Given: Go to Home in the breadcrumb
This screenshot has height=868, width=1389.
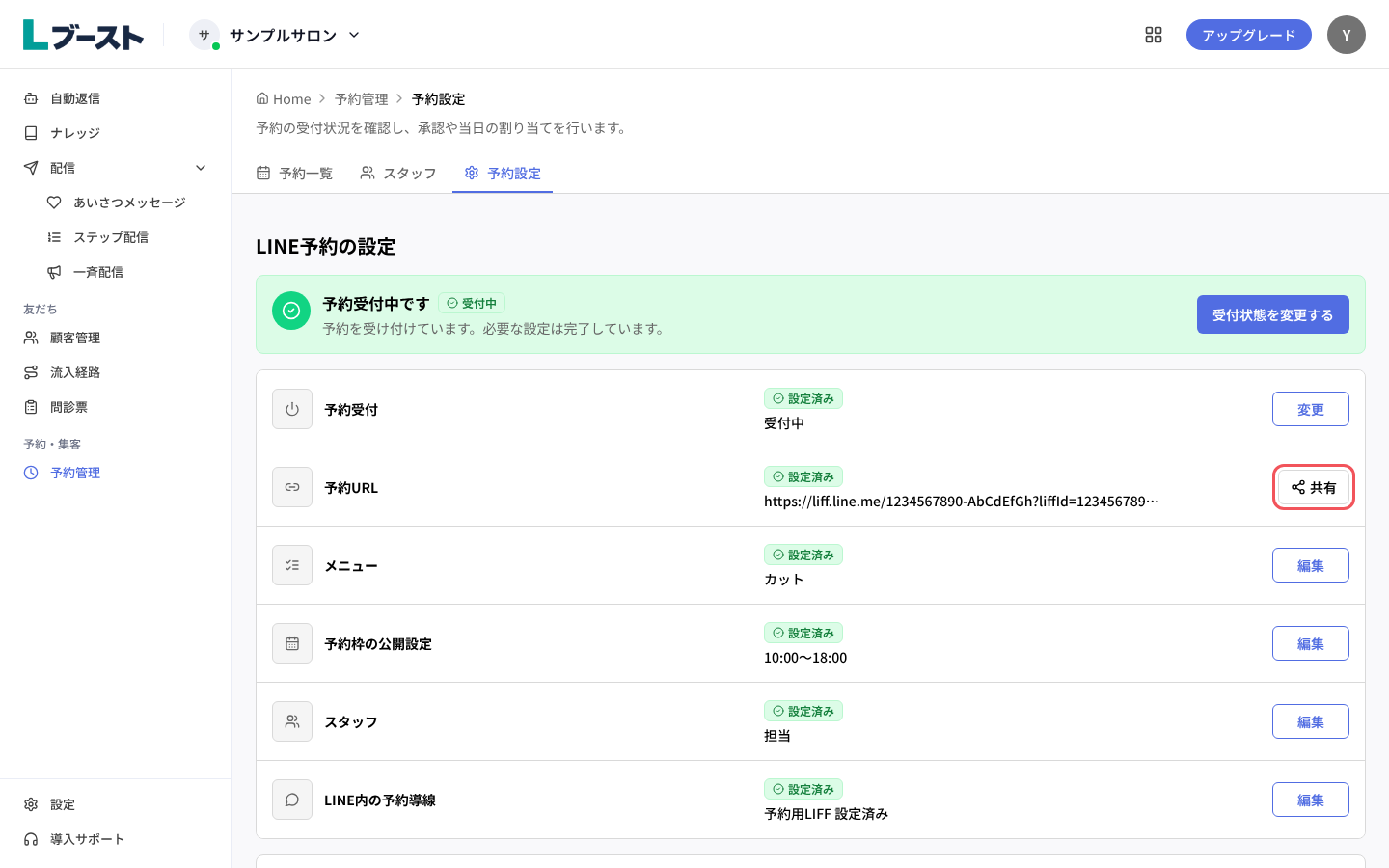Looking at the screenshot, I should [284, 99].
